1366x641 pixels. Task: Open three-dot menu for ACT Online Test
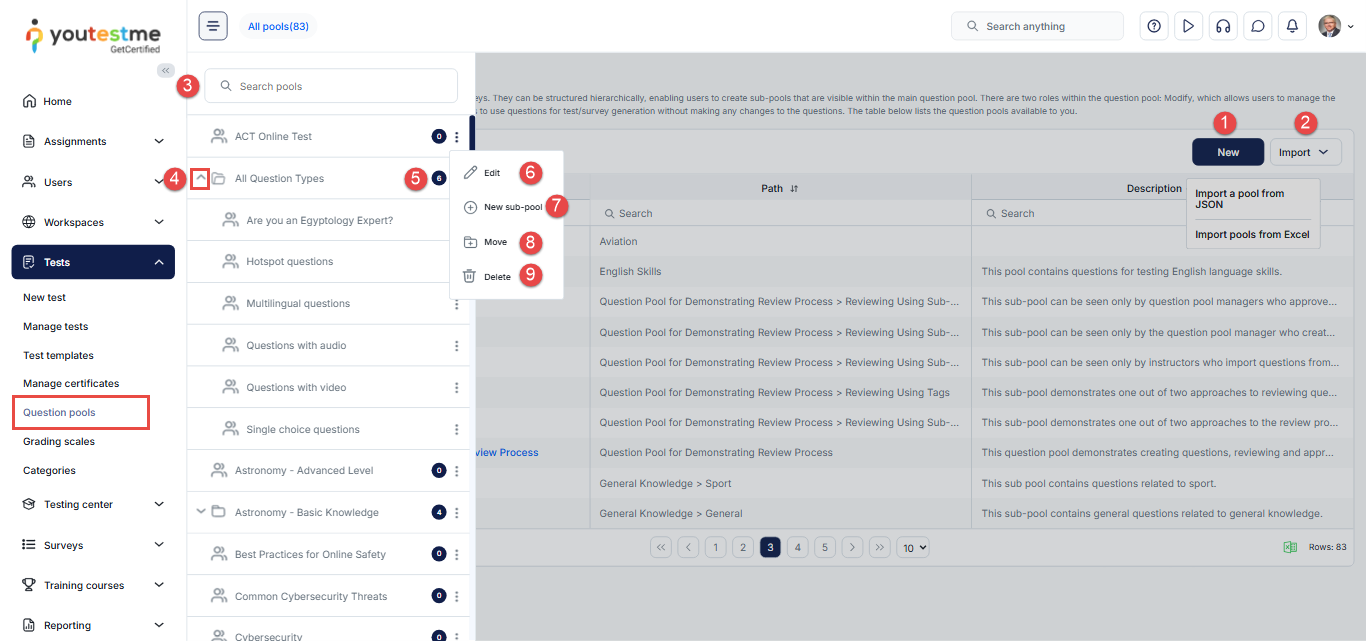tap(457, 137)
